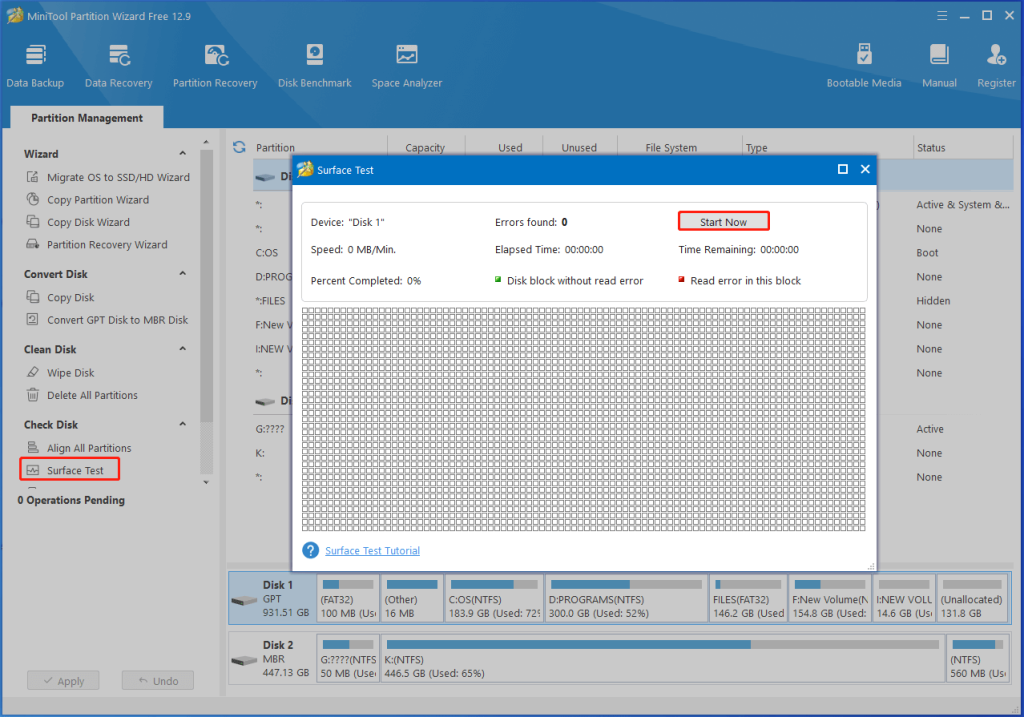Collapse the Check Disk section
This screenshot has height=717, width=1024.
pyautogui.click(x=183, y=424)
